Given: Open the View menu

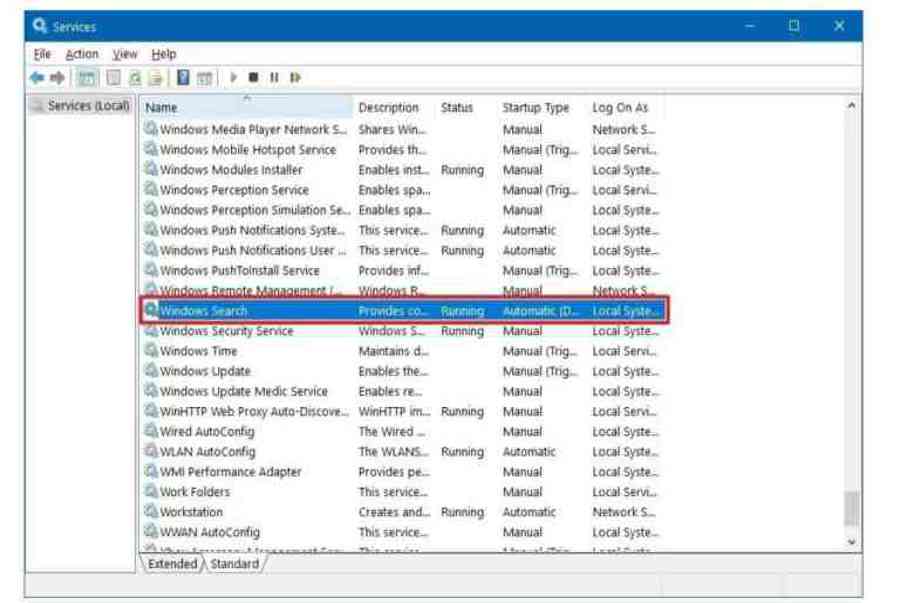Looking at the screenshot, I should [125, 54].
